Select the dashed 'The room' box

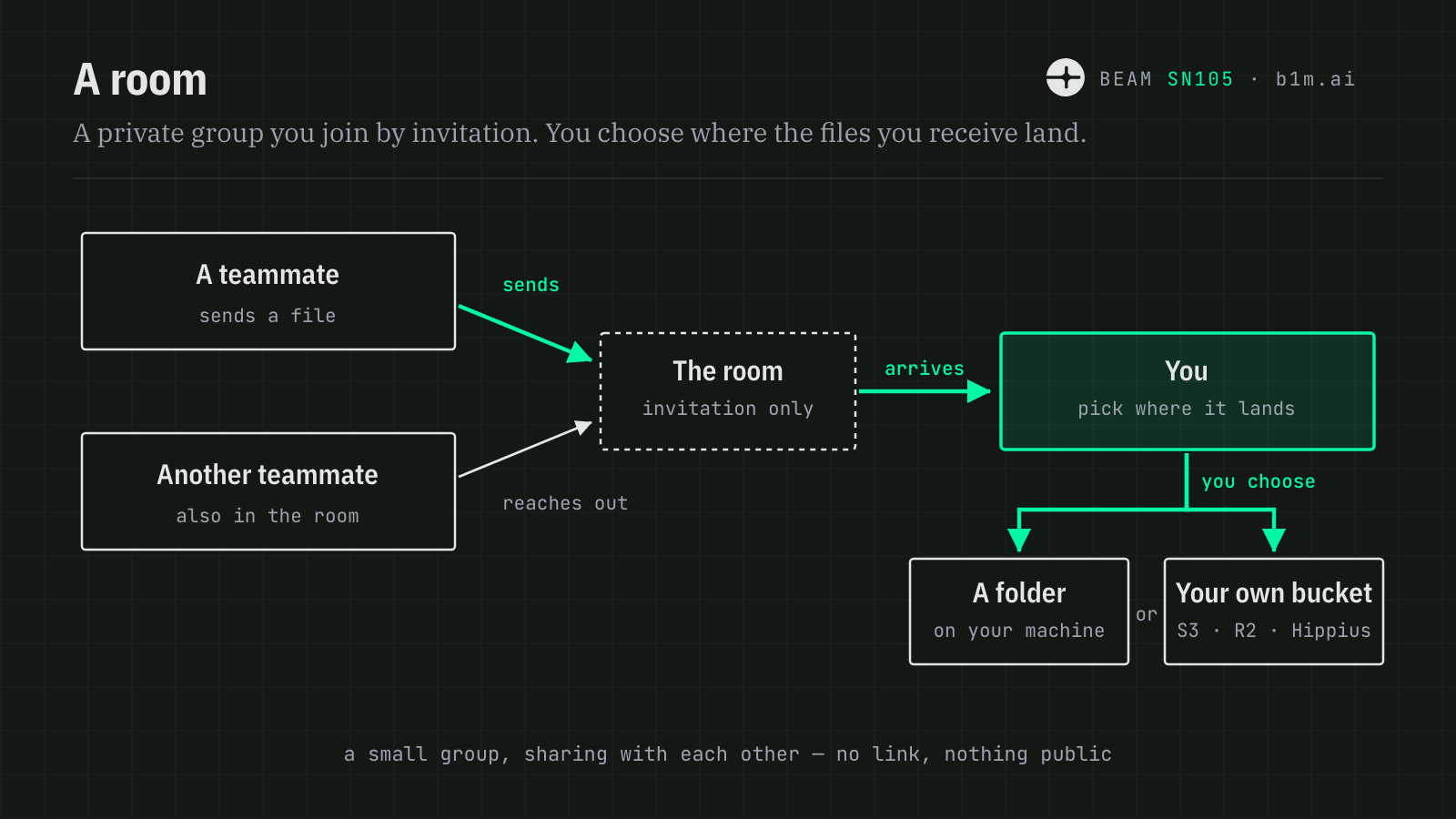pyautogui.click(x=728, y=391)
